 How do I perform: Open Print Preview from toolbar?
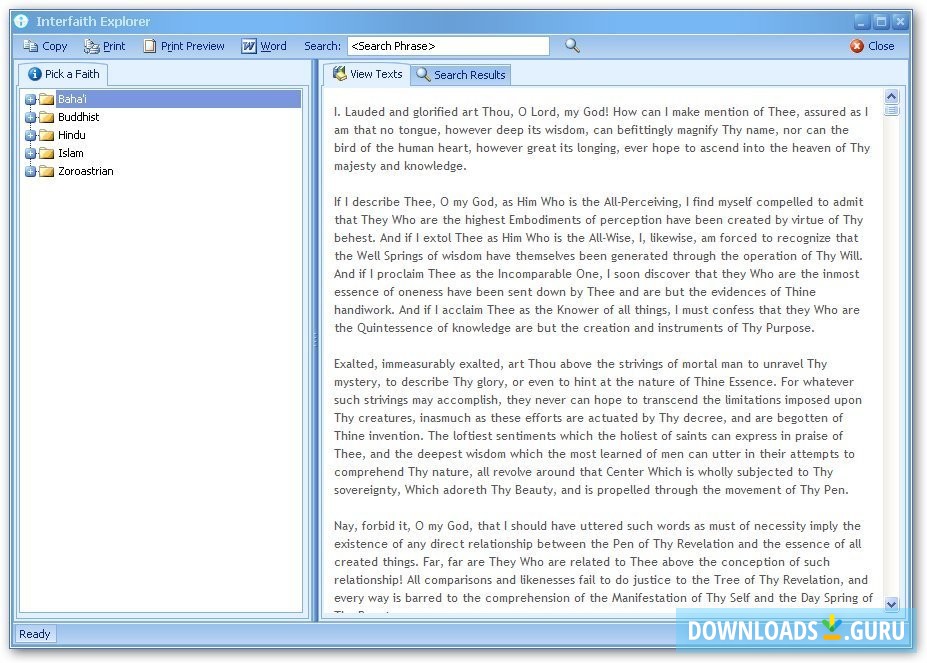point(184,46)
